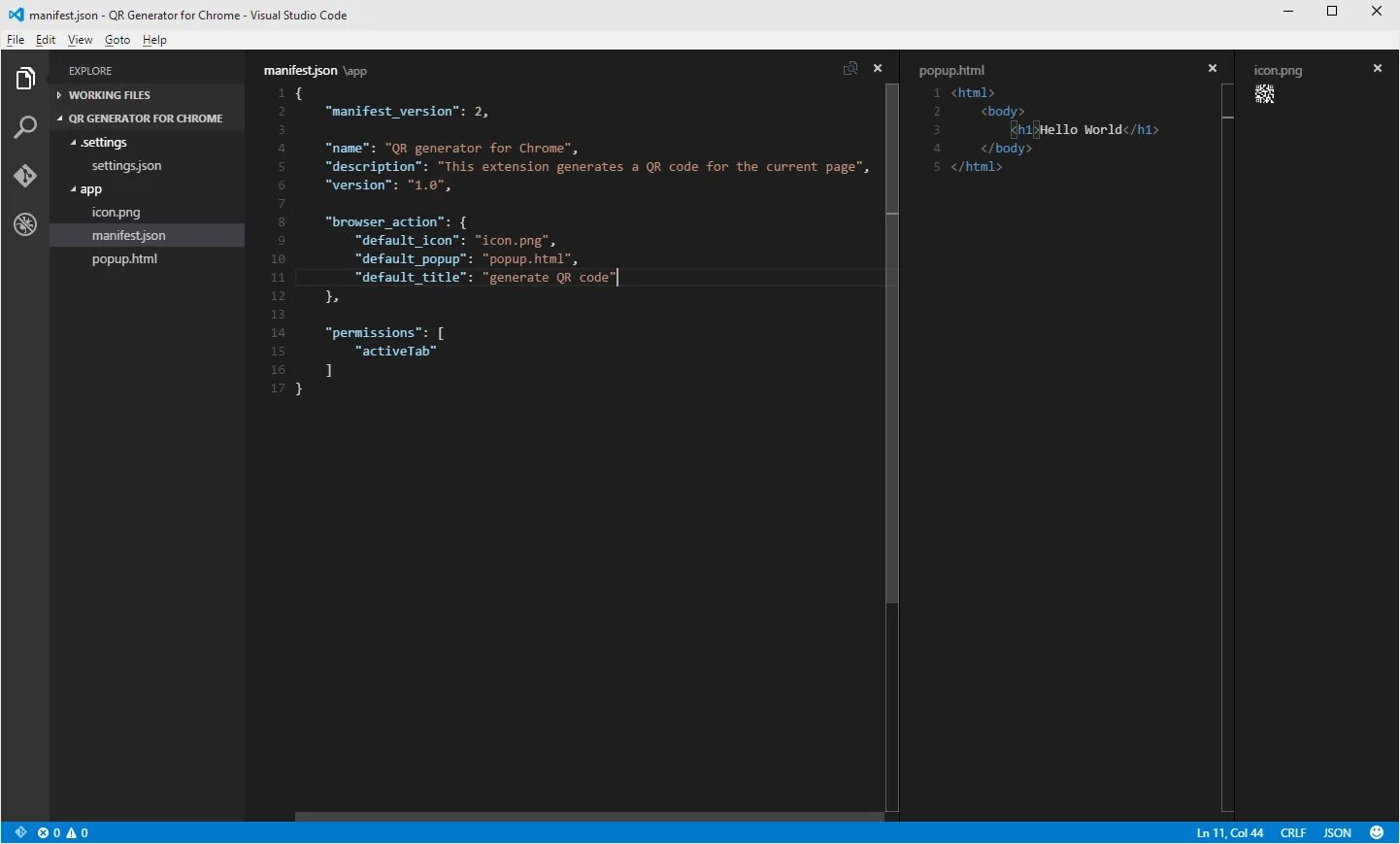1400x844 pixels.
Task: Click the "icon.png" value on line 9
Action: 512,241
